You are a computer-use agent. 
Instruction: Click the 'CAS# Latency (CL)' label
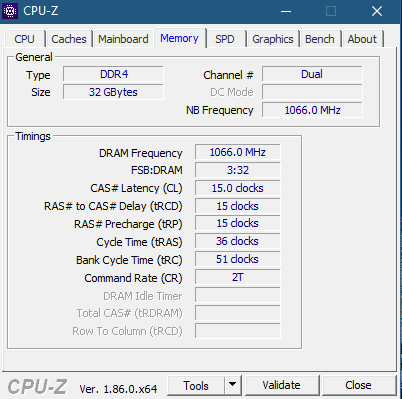(x=136, y=188)
